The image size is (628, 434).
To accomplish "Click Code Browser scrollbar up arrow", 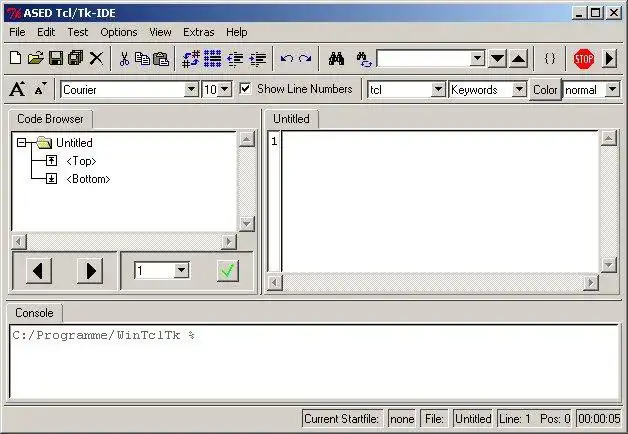I will click(x=247, y=139).
